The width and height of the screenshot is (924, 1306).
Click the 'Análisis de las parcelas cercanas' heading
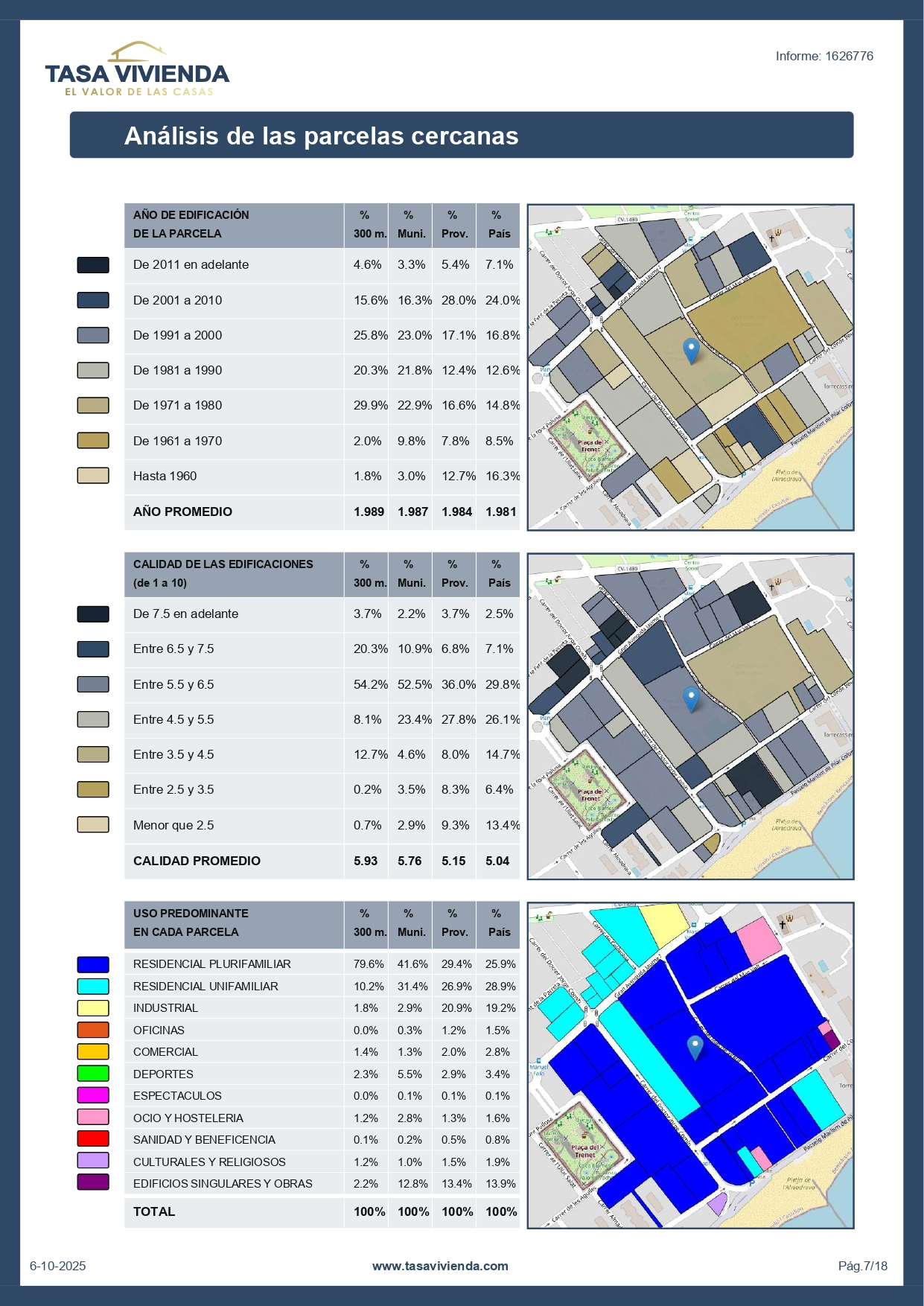tap(321, 136)
